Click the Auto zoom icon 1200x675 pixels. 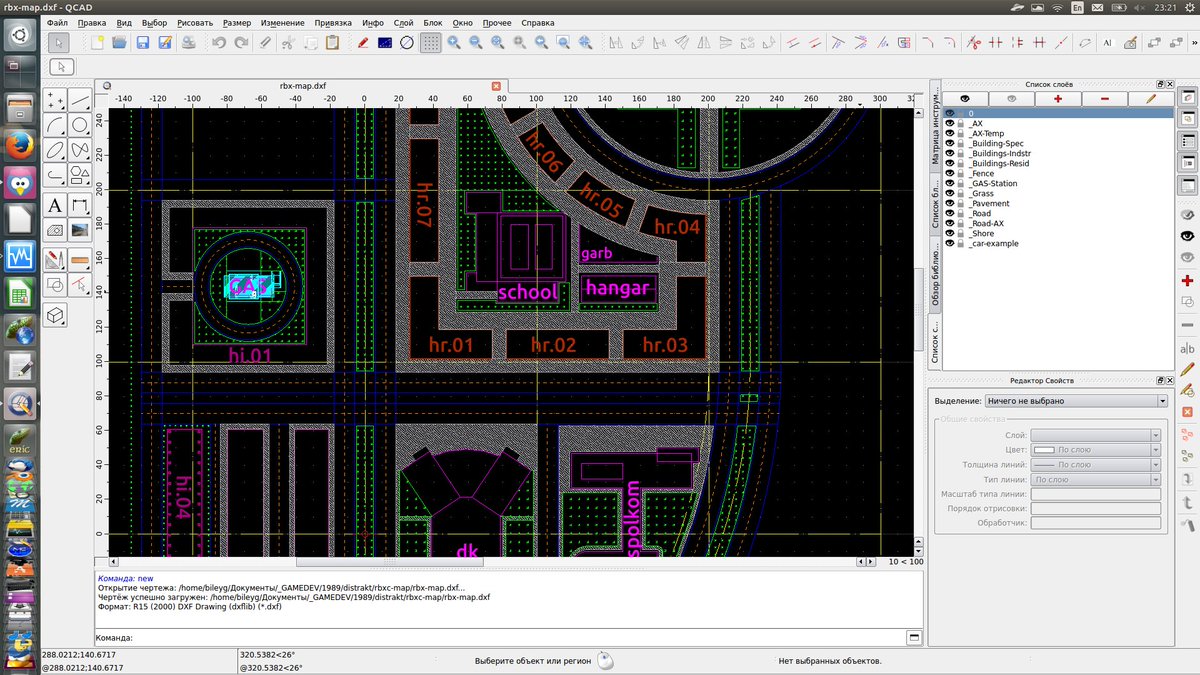498,42
